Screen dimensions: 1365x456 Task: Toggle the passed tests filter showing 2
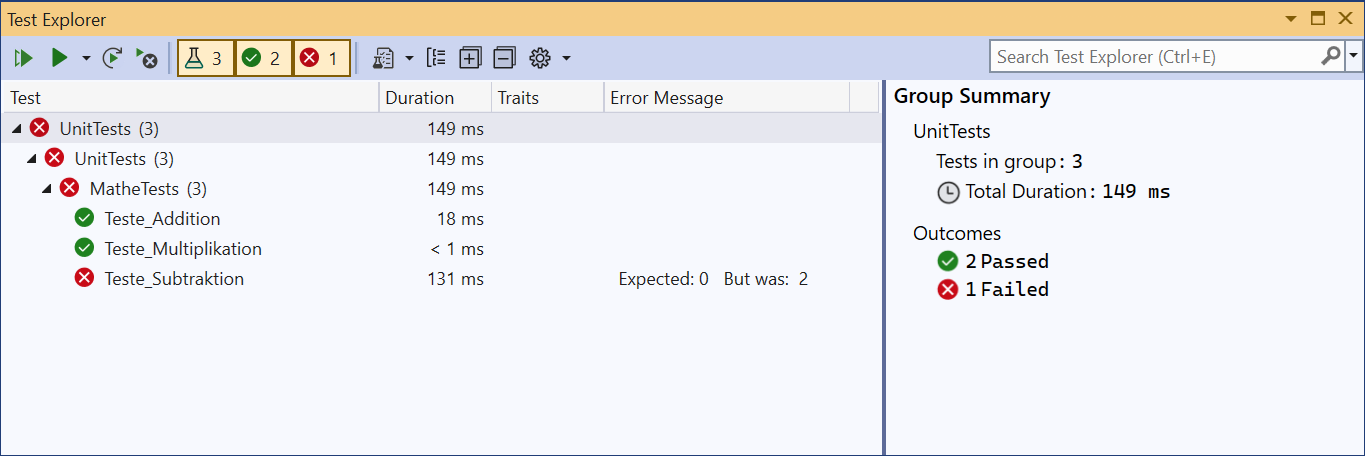tap(264, 58)
